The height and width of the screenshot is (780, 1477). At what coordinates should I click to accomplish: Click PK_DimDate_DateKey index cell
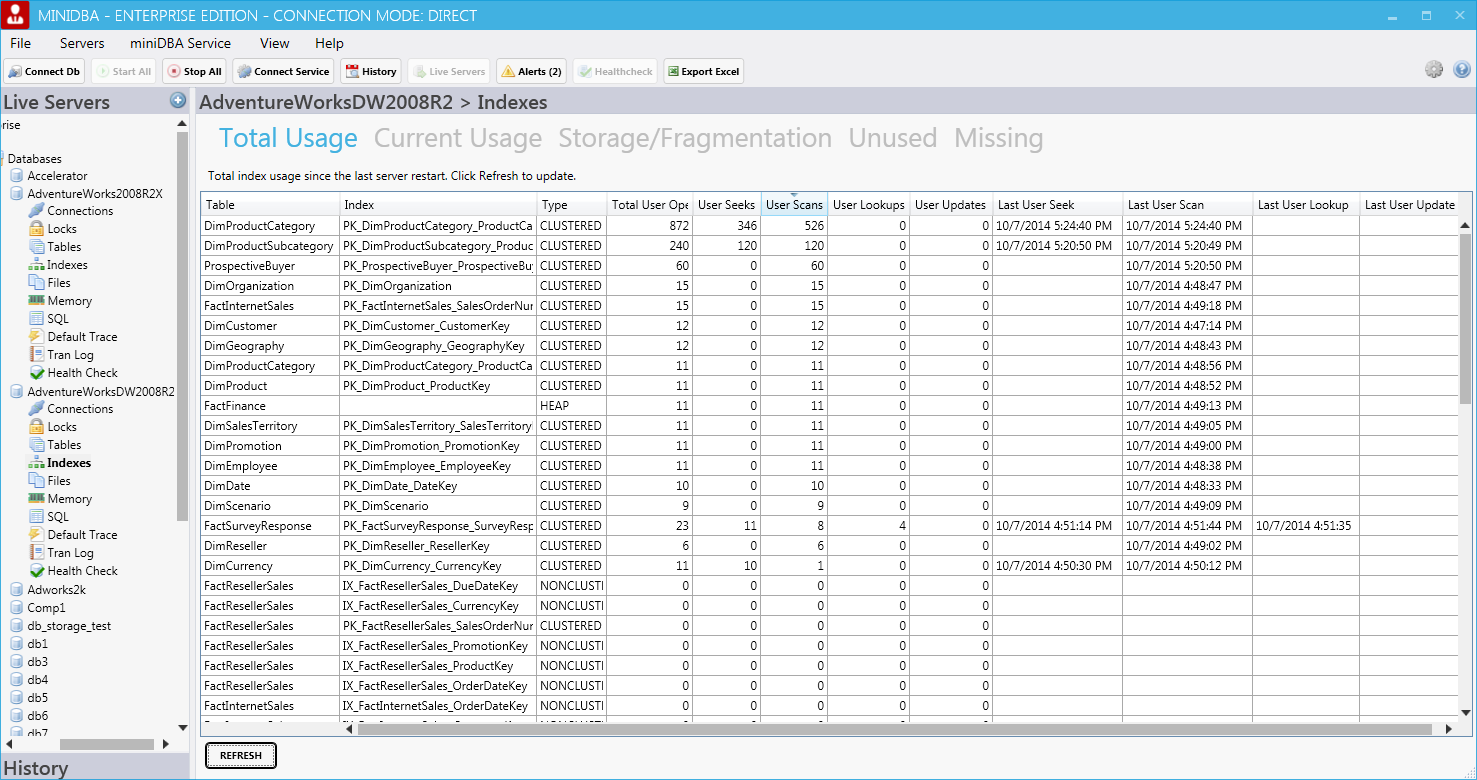[x=438, y=486]
